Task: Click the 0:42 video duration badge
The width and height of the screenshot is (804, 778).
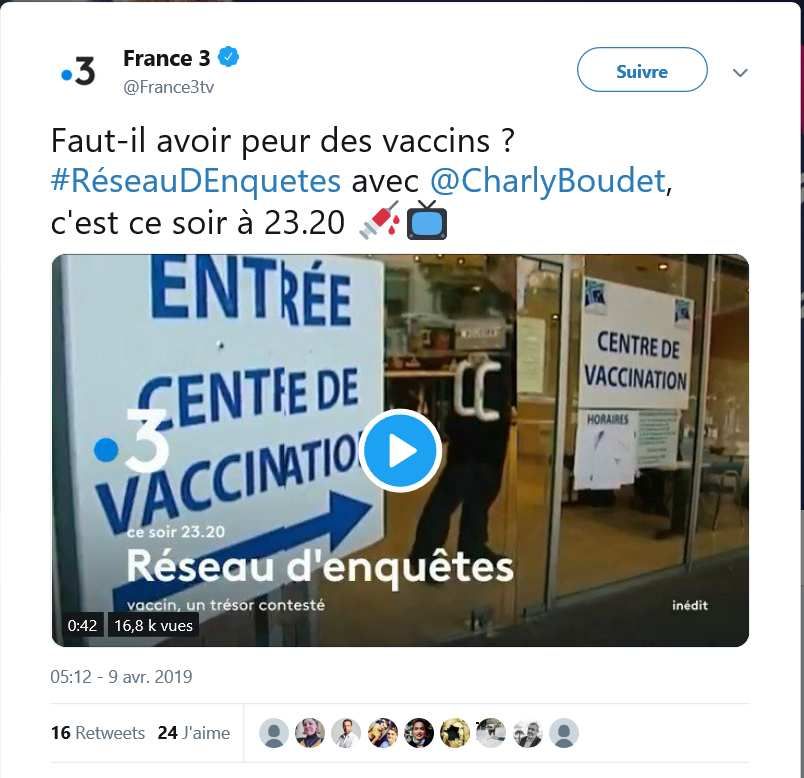Action: pyautogui.click(x=82, y=625)
